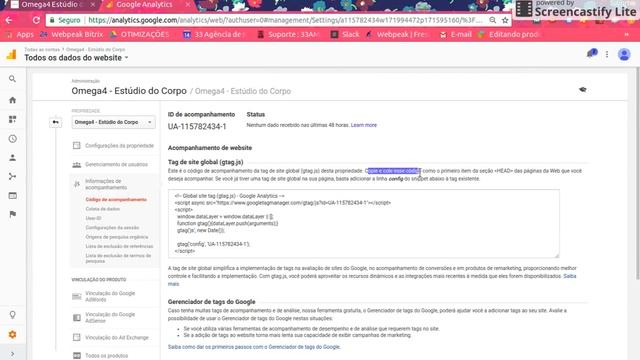Screen dimensions: 640x360
Task: Open Audience reports person icon
Action: point(12,158)
